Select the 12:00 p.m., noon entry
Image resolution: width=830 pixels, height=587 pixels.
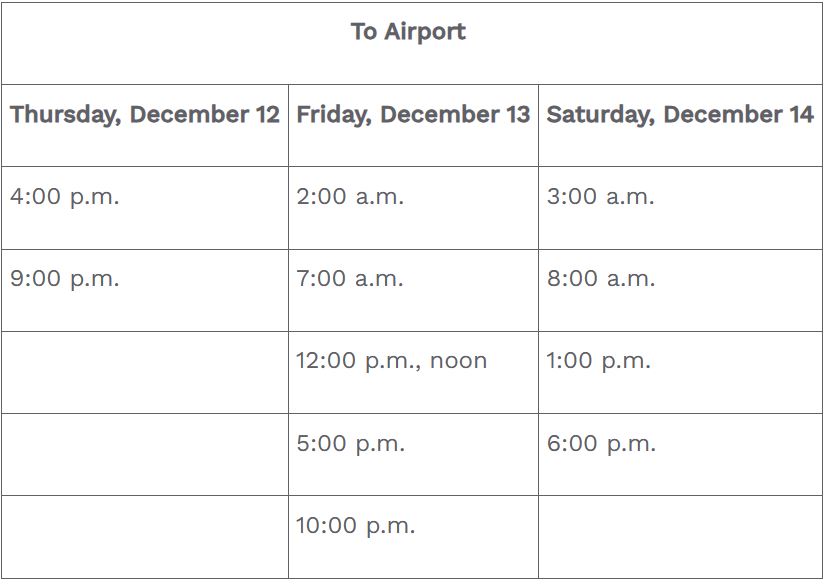coord(391,361)
